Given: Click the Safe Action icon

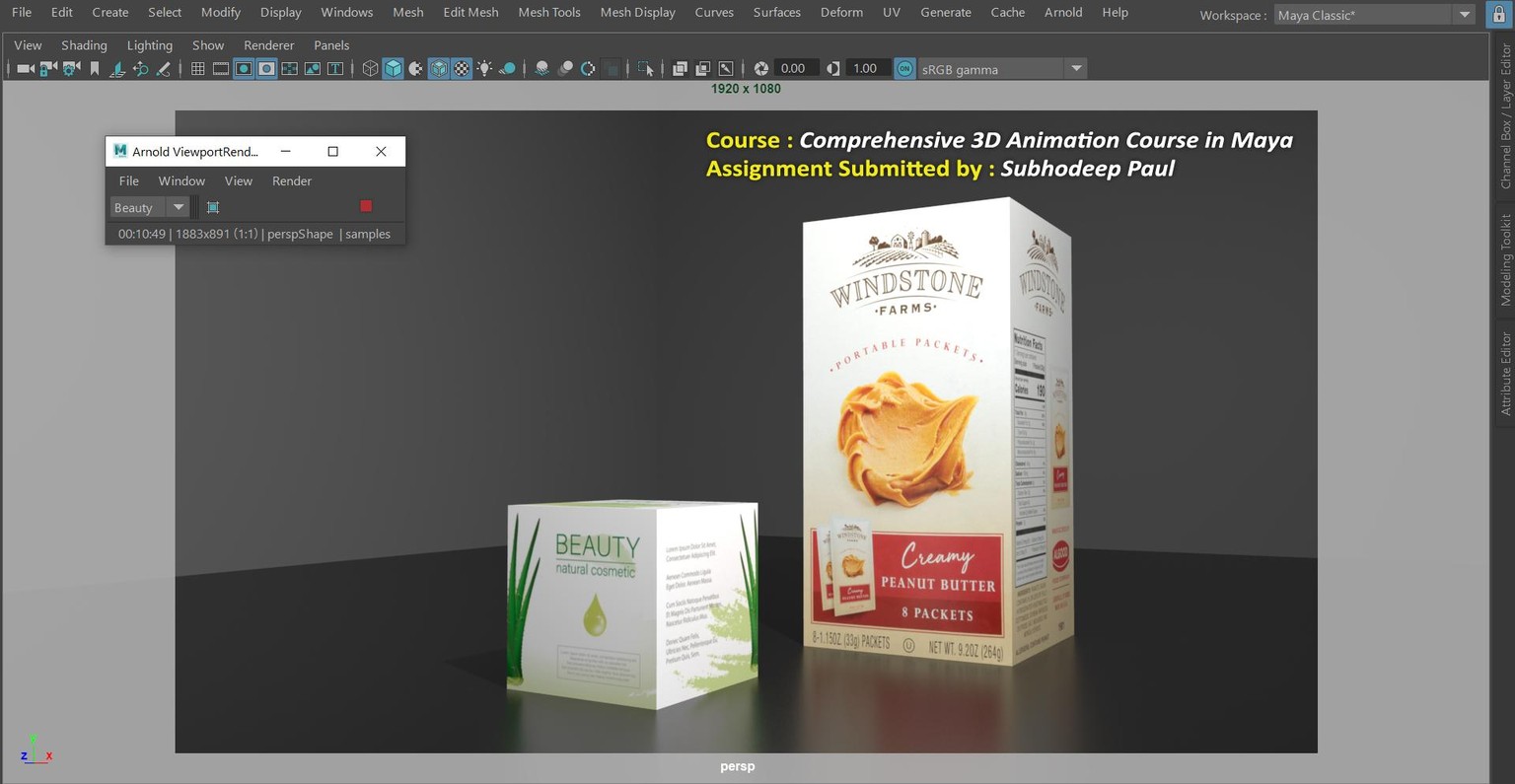Looking at the screenshot, I should pos(313,69).
